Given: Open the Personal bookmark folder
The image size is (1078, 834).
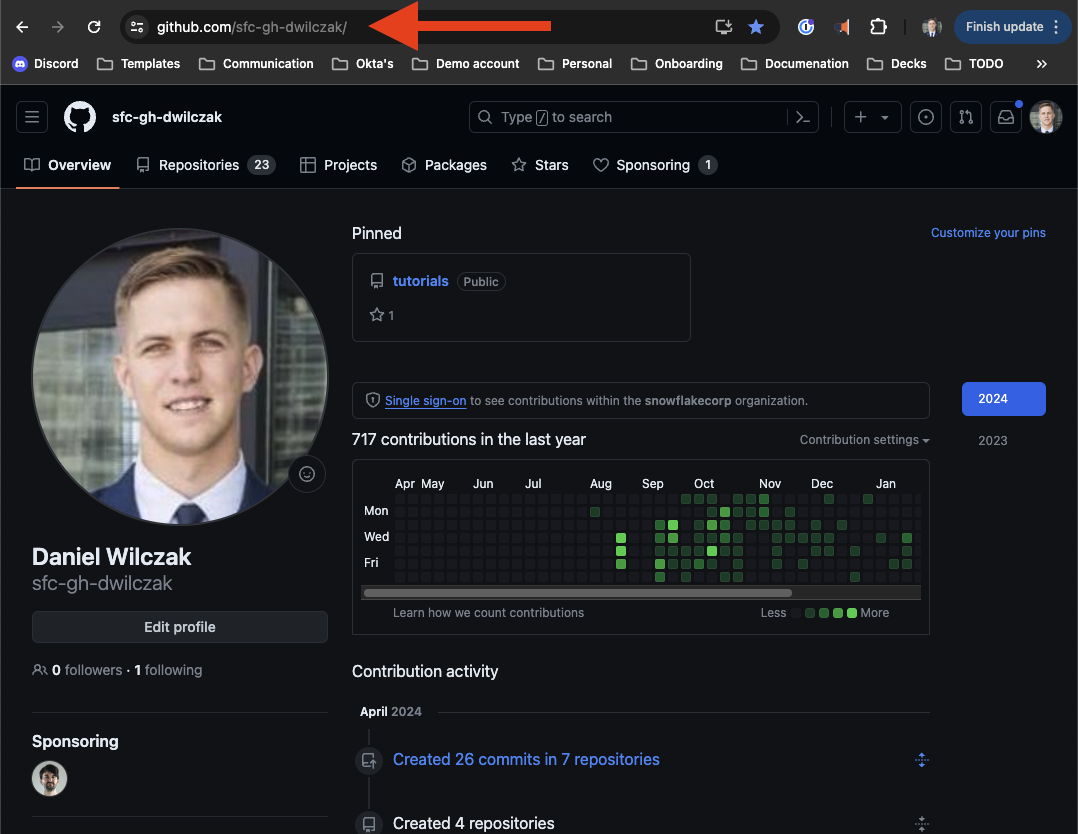Looking at the screenshot, I should (x=575, y=64).
